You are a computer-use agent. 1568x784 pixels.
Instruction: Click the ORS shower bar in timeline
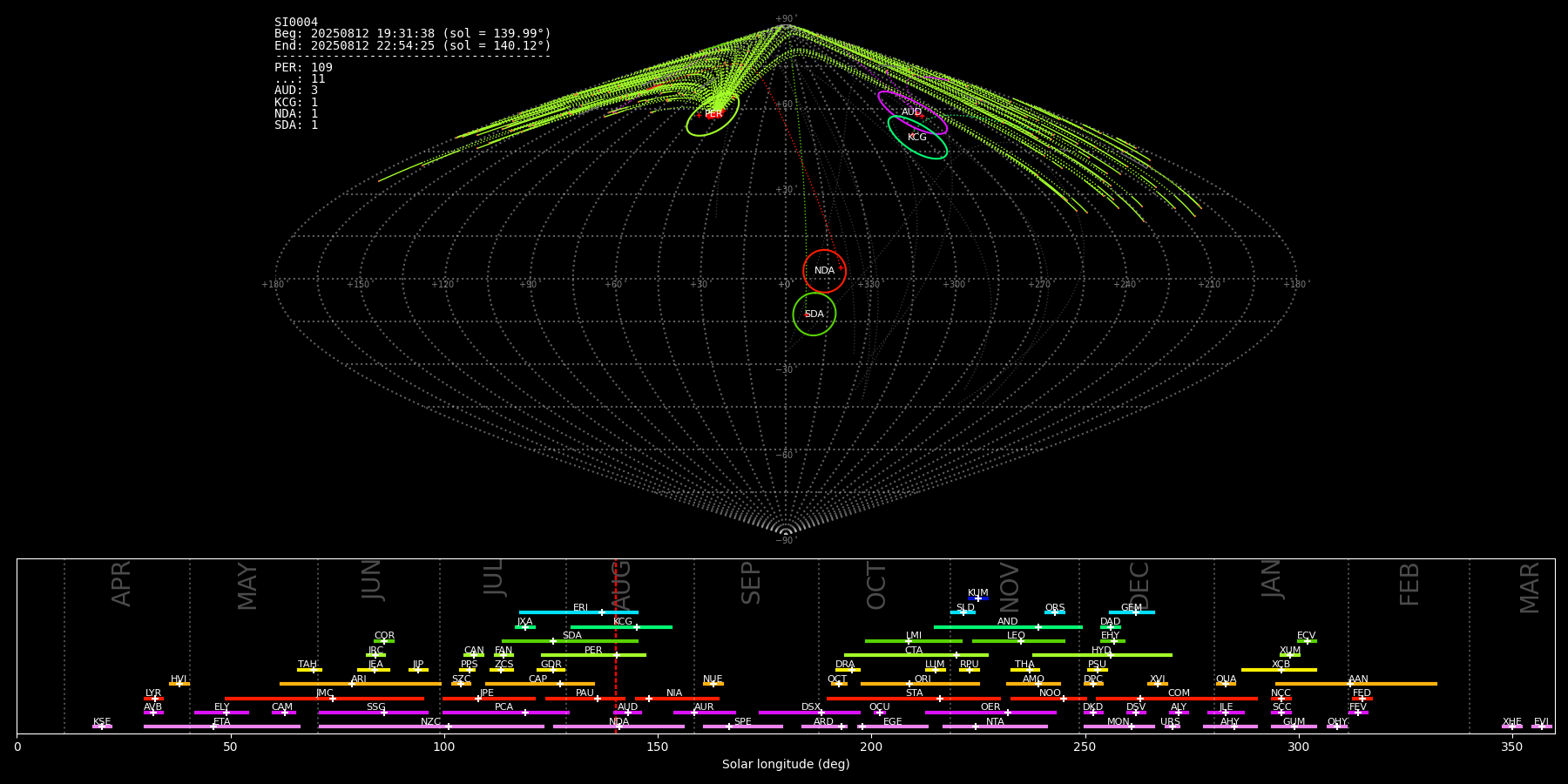coord(1055,612)
